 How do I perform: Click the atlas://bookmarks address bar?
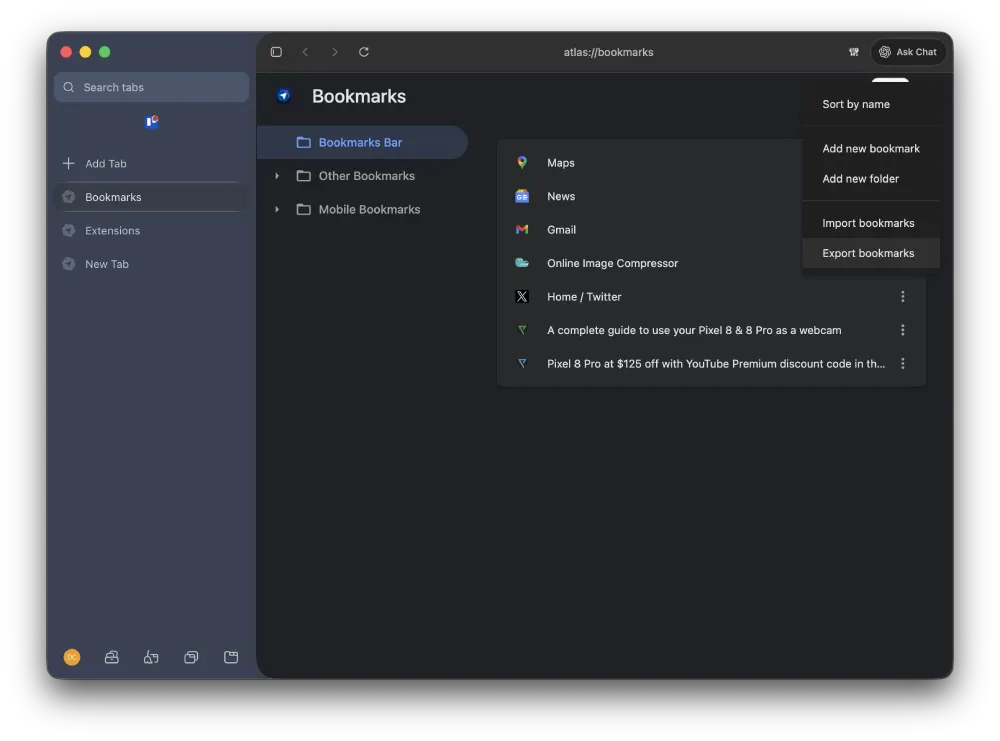pyautogui.click(x=608, y=52)
